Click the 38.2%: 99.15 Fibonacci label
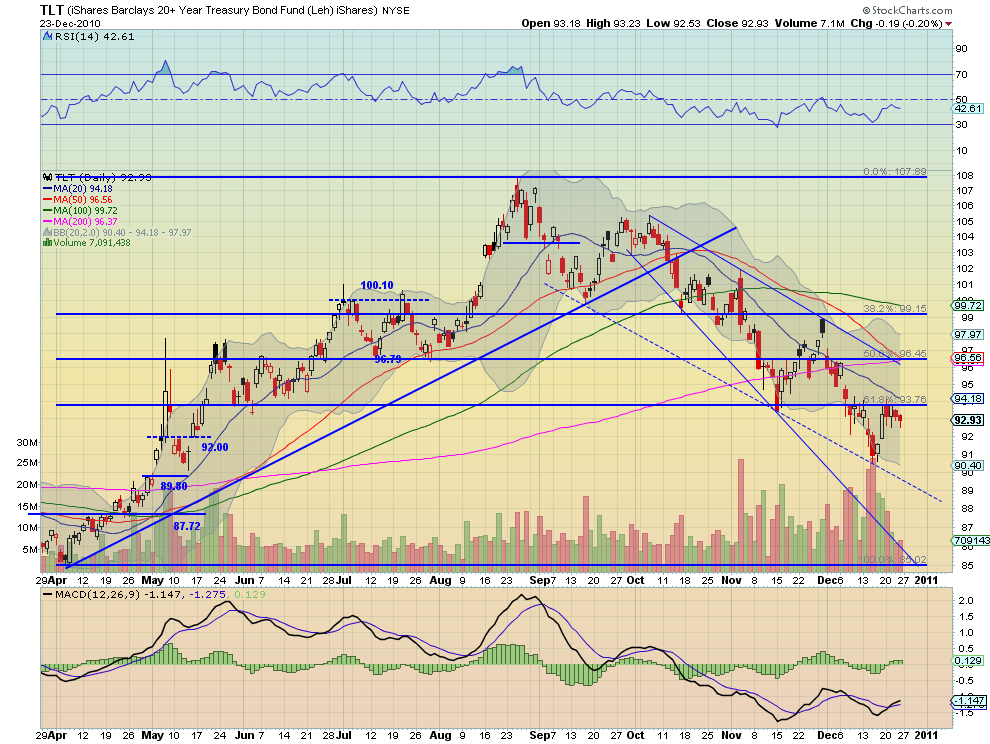The height and width of the screenshot is (744, 990). pyautogui.click(x=895, y=309)
